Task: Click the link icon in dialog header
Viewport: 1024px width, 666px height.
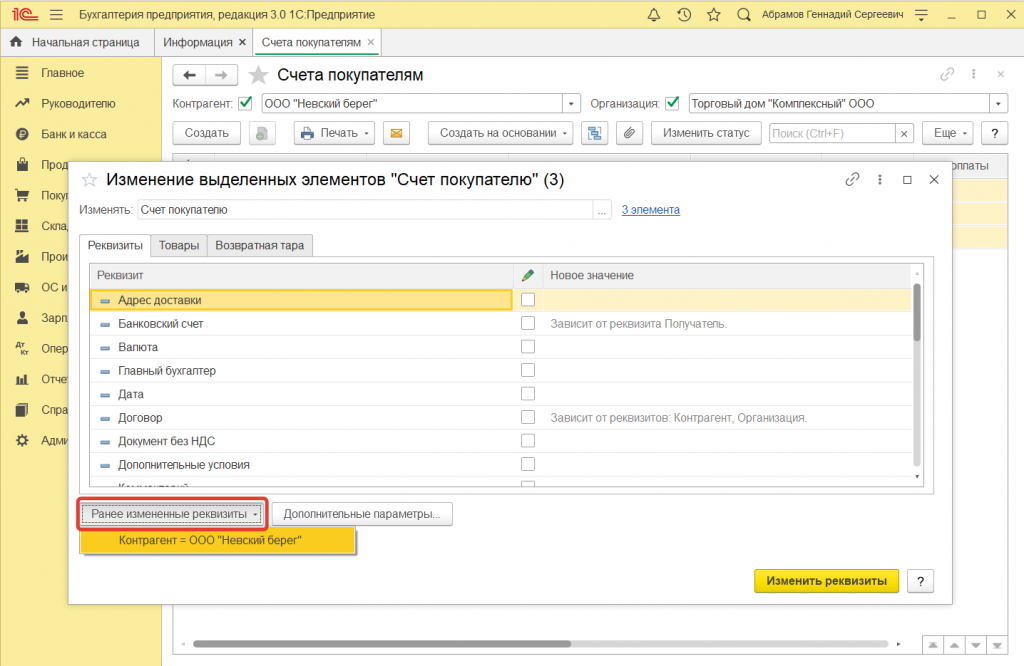Action: (x=852, y=180)
